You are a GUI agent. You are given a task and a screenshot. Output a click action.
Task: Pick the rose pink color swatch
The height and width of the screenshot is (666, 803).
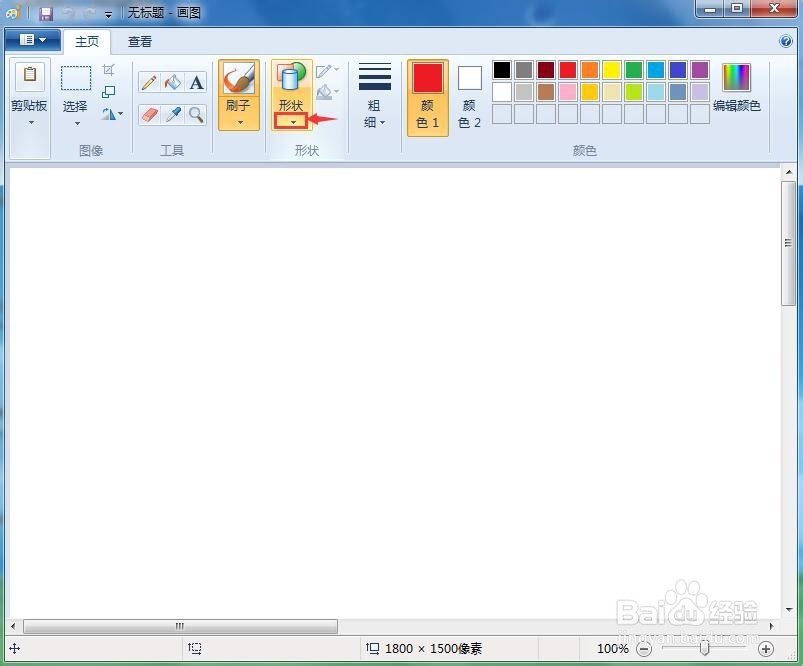point(568,92)
